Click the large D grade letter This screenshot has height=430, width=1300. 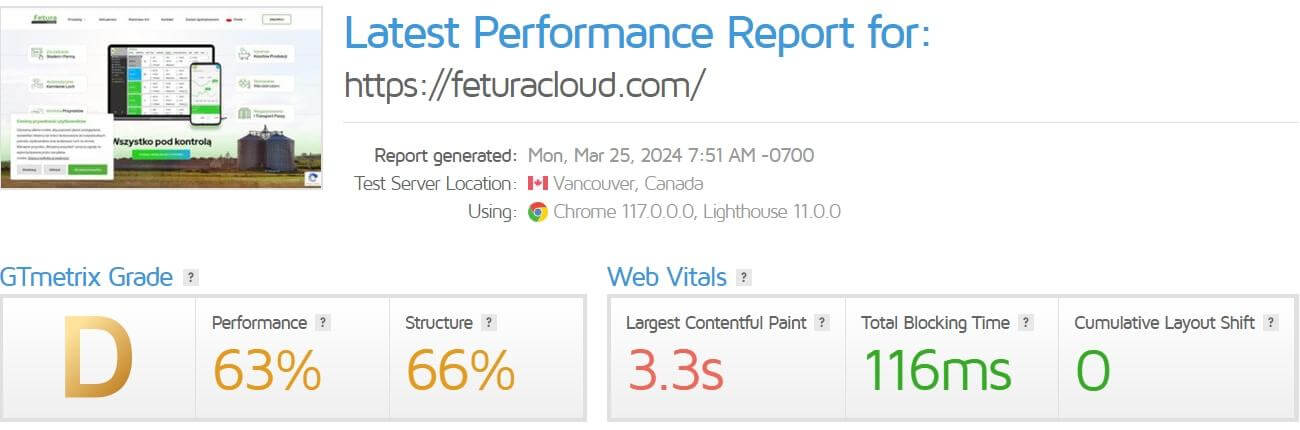pyautogui.click(x=98, y=357)
